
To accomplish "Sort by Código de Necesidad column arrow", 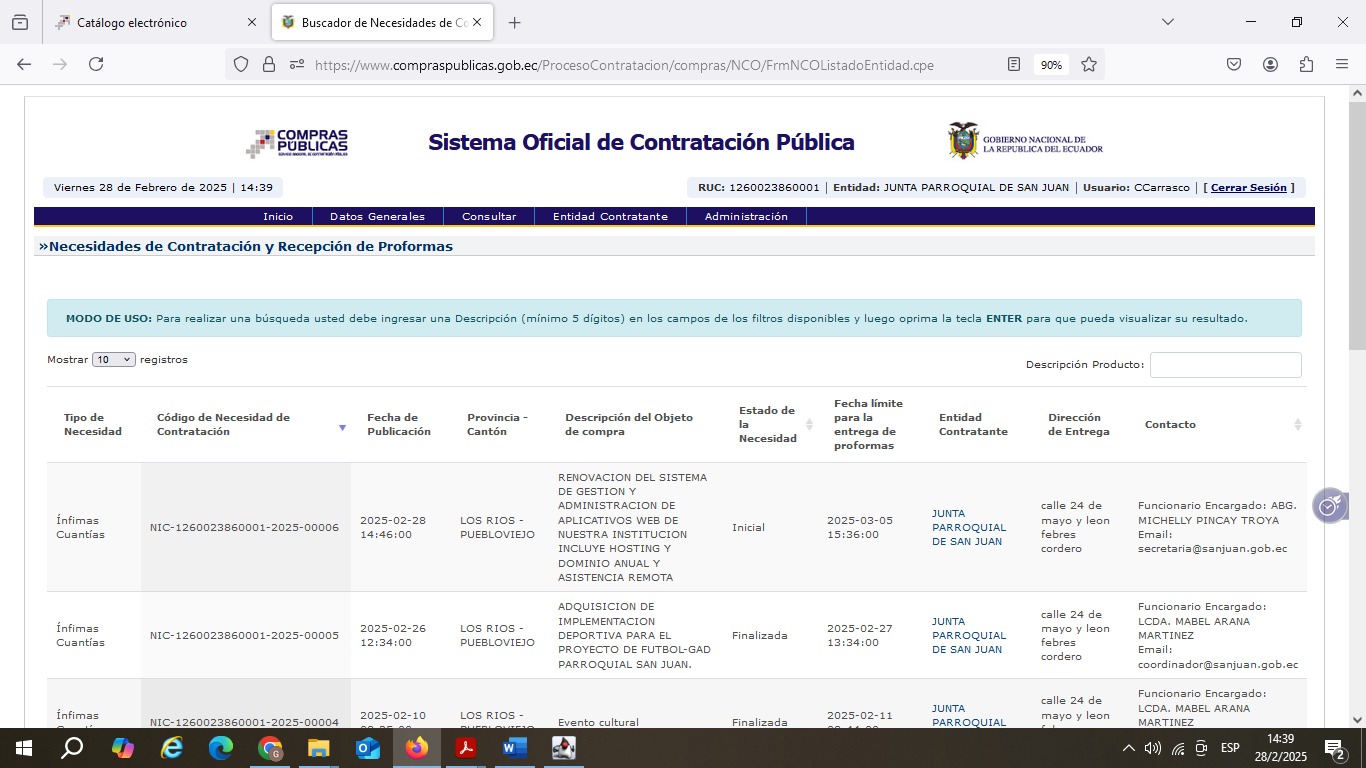I will pos(342,427).
